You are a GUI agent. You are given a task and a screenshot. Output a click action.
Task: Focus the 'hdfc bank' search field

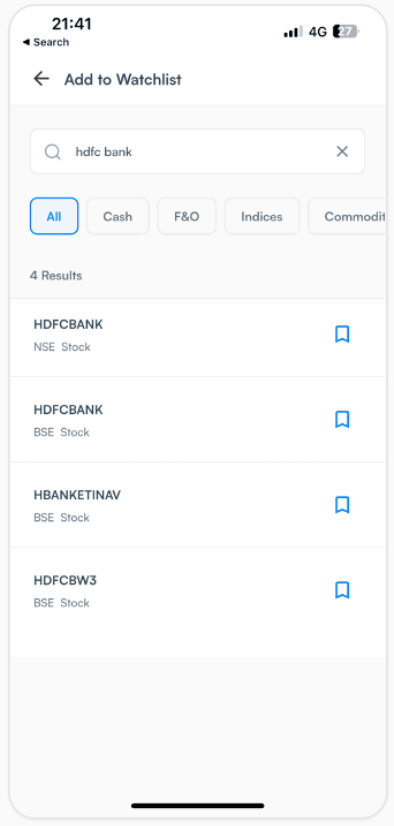[x=198, y=152]
